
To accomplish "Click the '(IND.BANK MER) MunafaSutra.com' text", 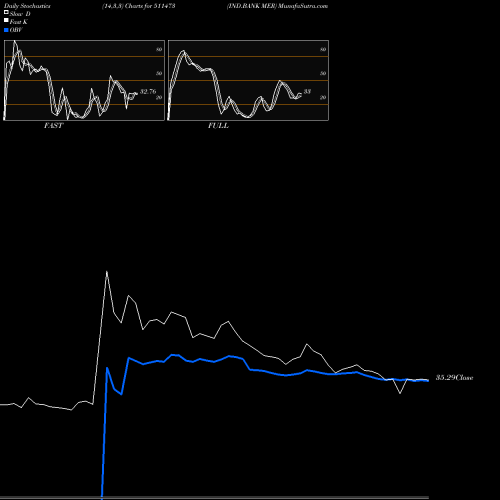I will pos(277,6).
